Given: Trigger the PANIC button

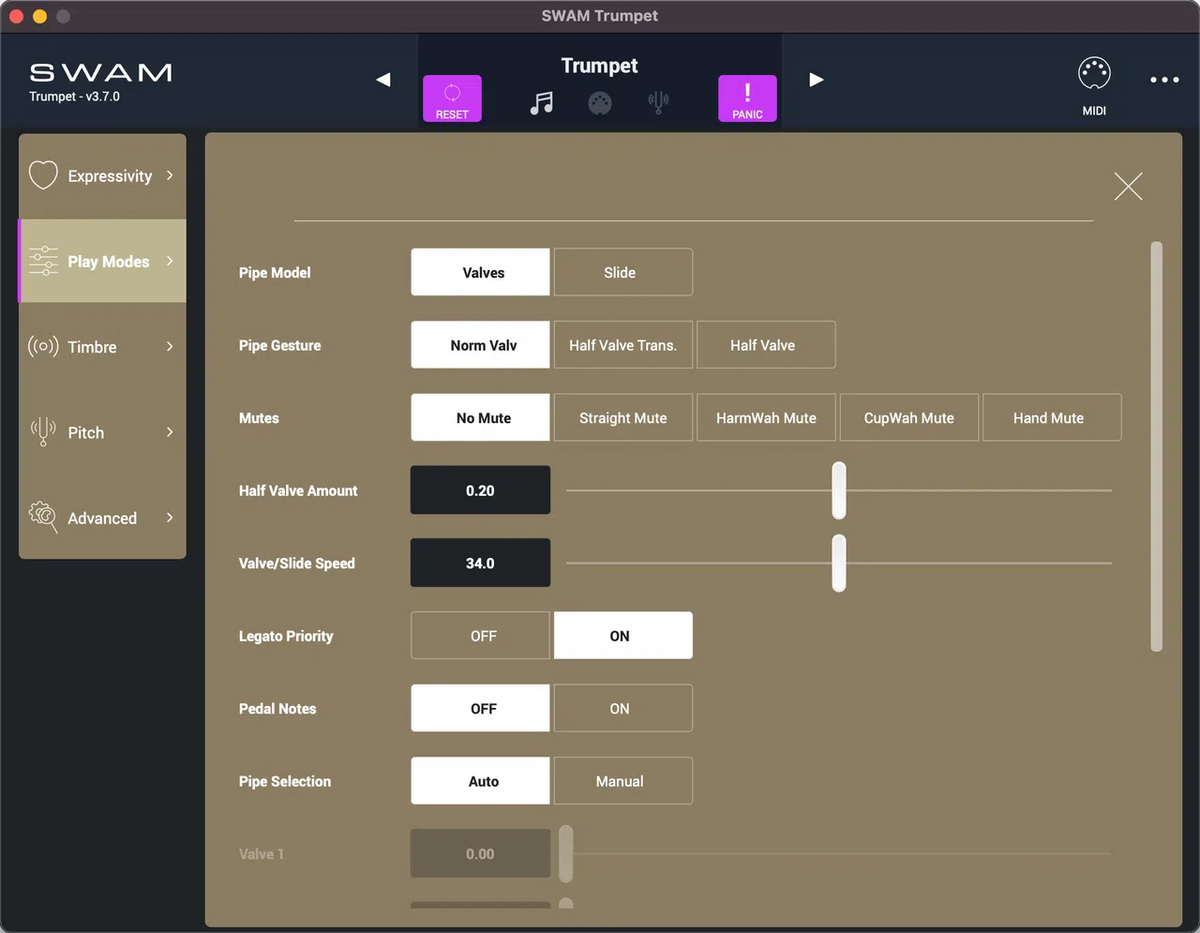Looking at the screenshot, I should 747,98.
